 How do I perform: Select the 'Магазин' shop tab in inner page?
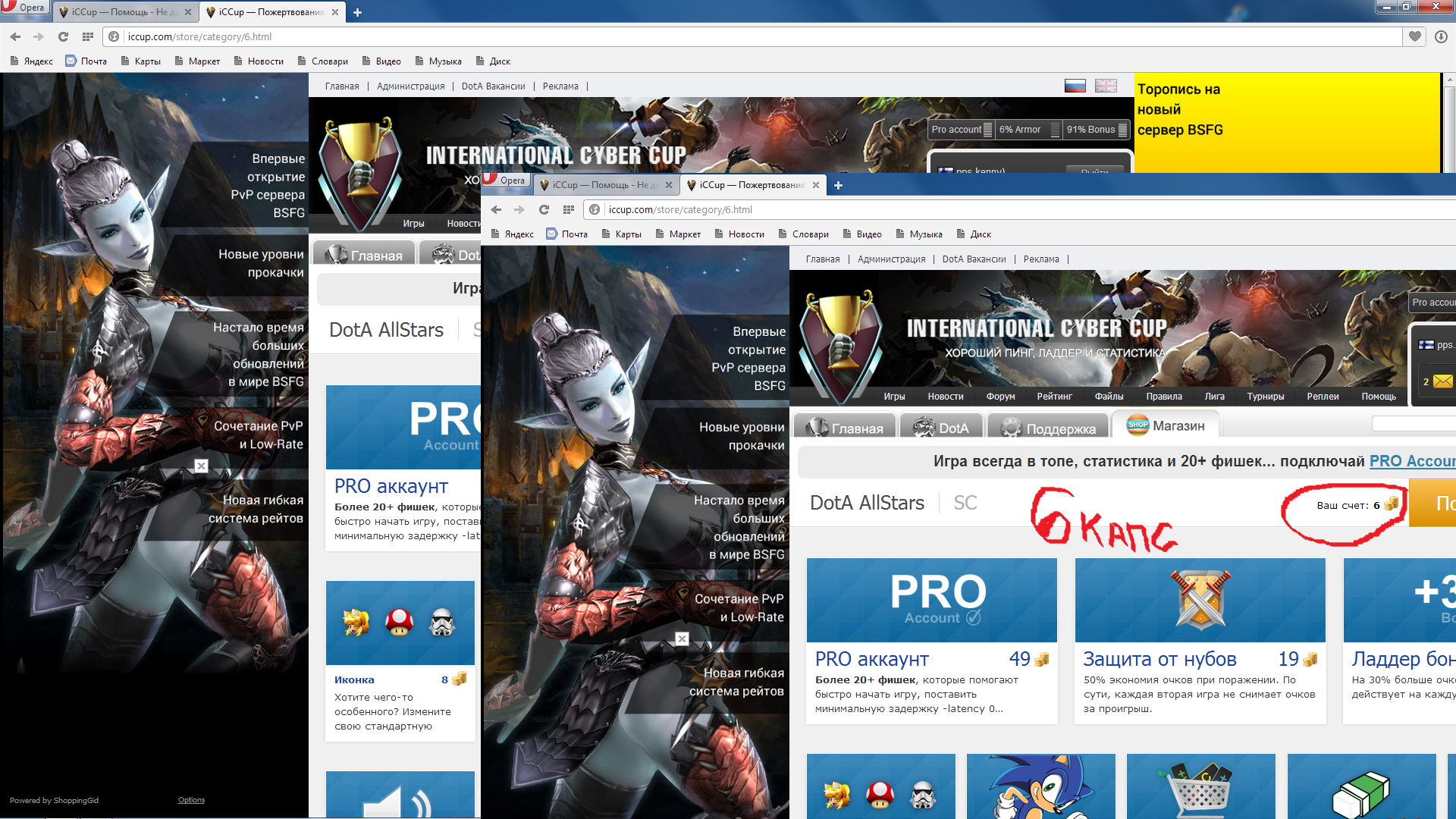pyautogui.click(x=1166, y=425)
